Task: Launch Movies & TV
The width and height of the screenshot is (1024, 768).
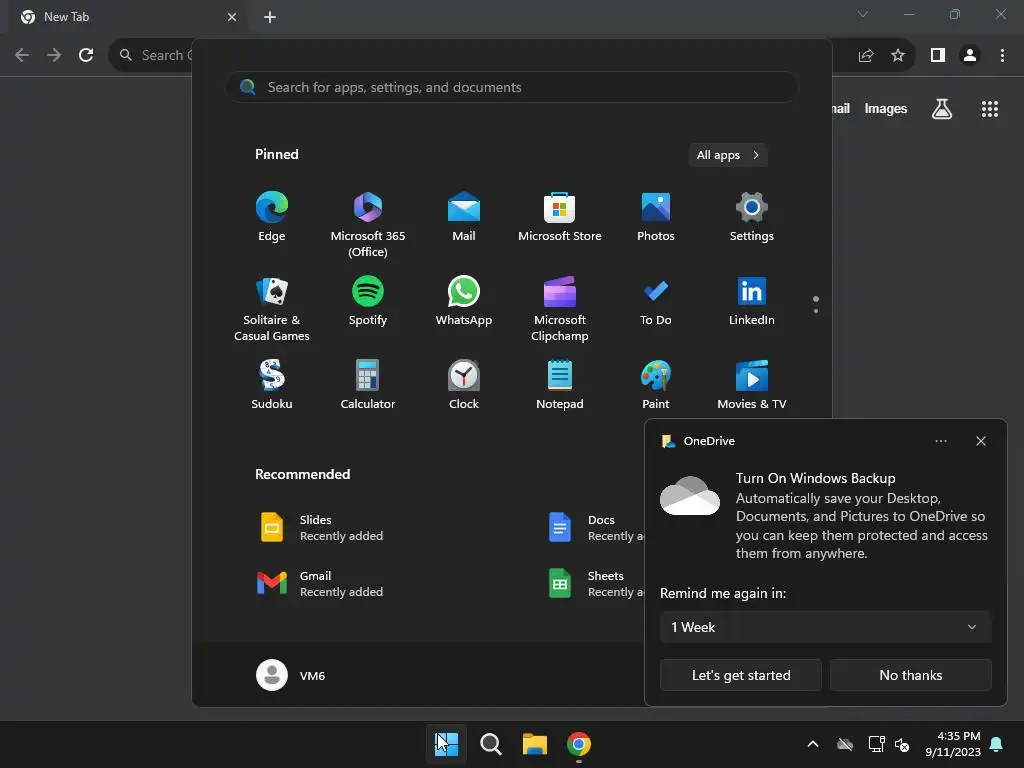Action: pos(752,385)
